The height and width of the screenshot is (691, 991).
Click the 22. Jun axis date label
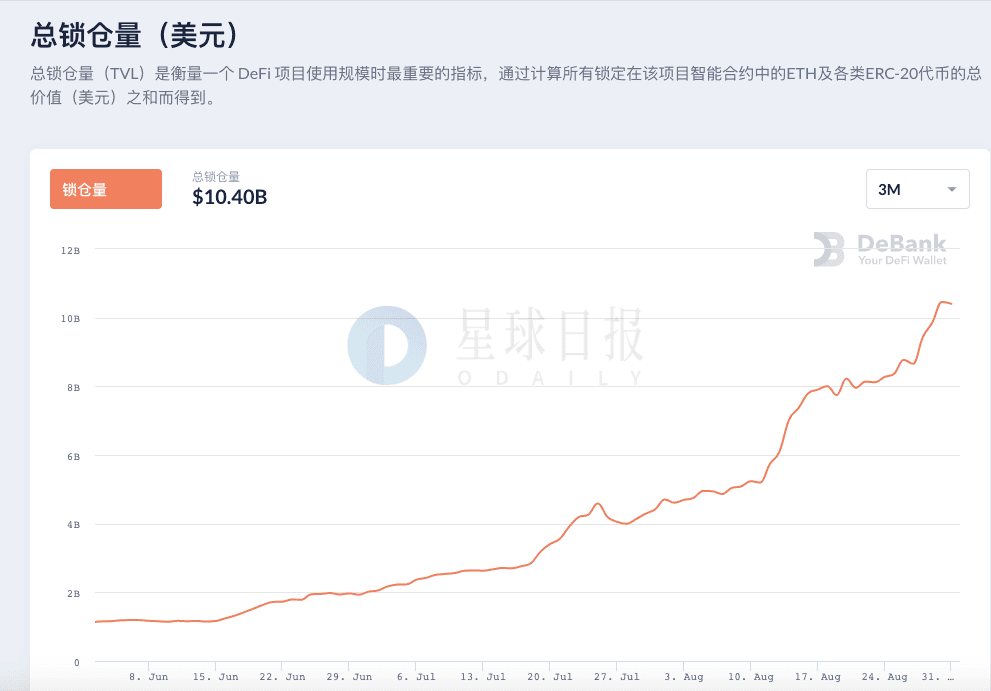coord(282,676)
